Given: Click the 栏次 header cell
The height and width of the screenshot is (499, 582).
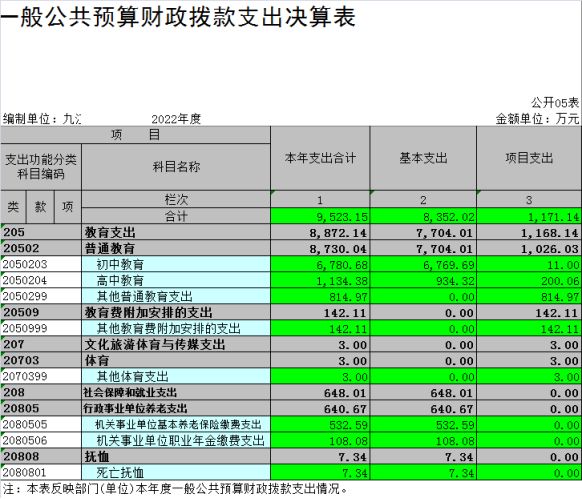Looking at the screenshot, I should tap(176, 200).
